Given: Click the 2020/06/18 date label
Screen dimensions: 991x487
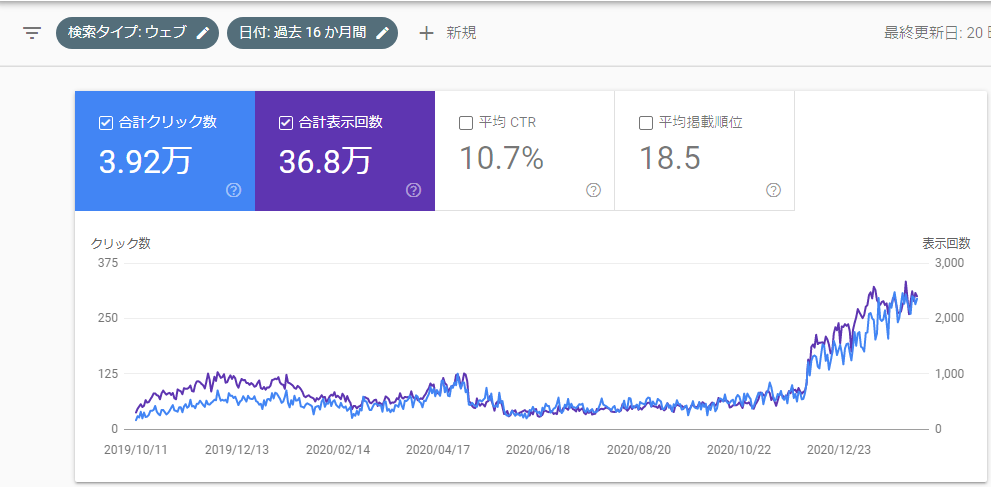Looking at the screenshot, I should tap(538, 450).
